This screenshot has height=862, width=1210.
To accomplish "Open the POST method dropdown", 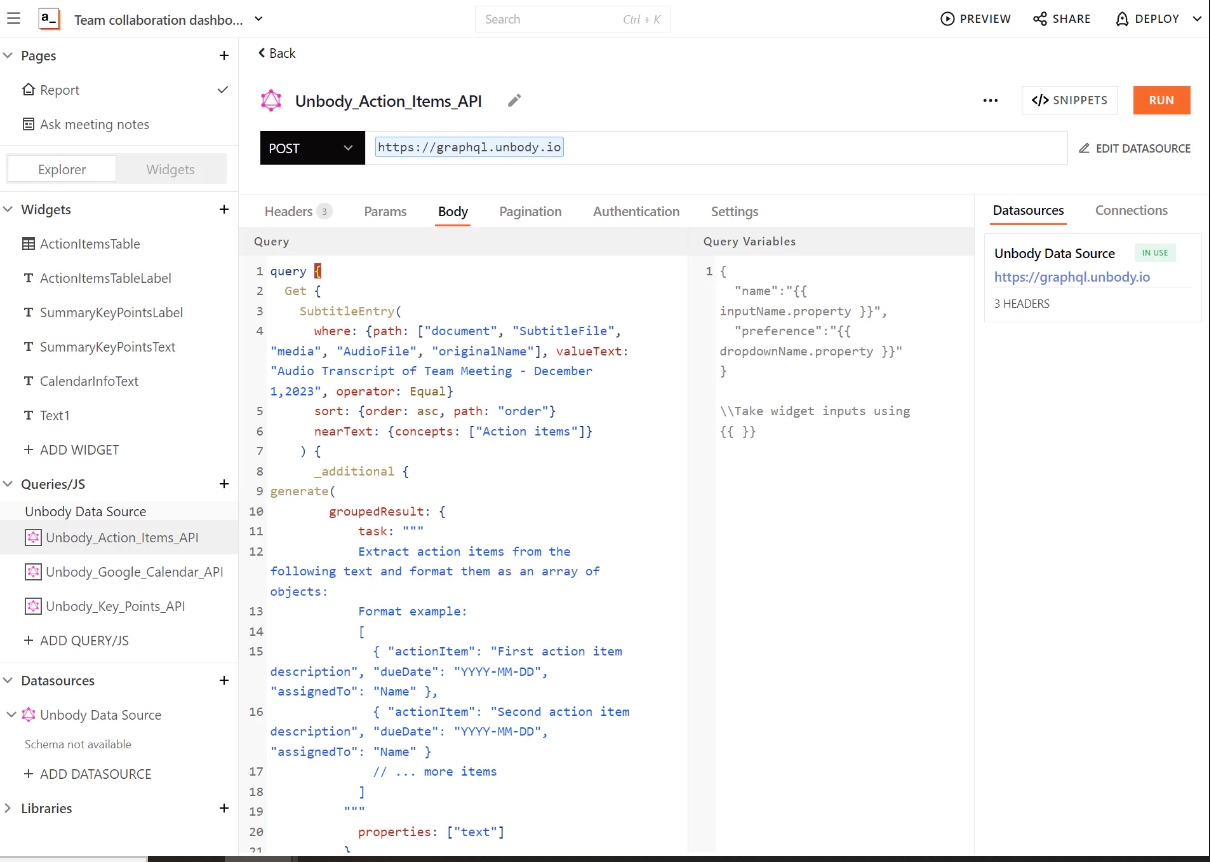I will point(312,148).
